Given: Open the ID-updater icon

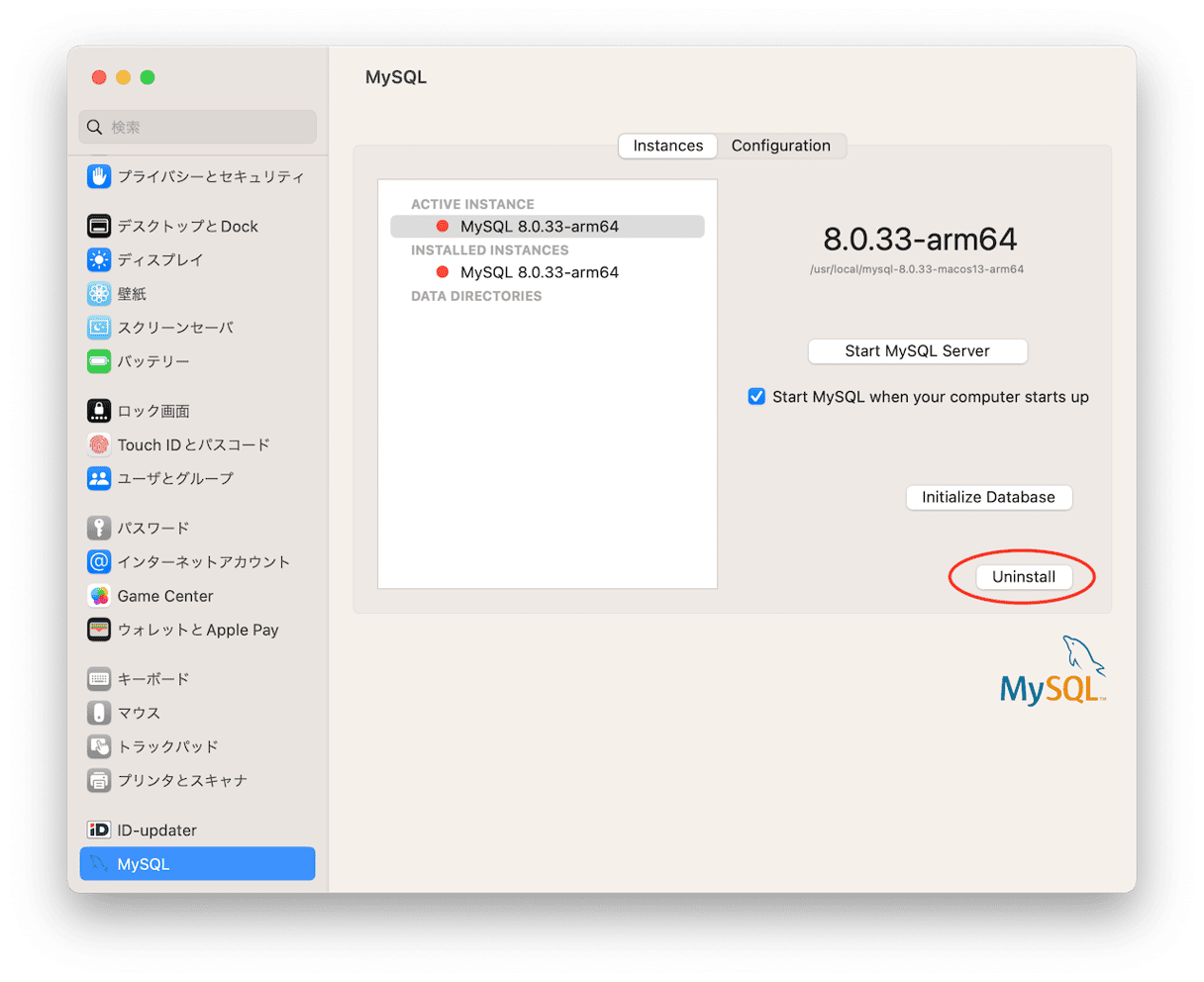Looking at the screenshot, I should [99, 830].
